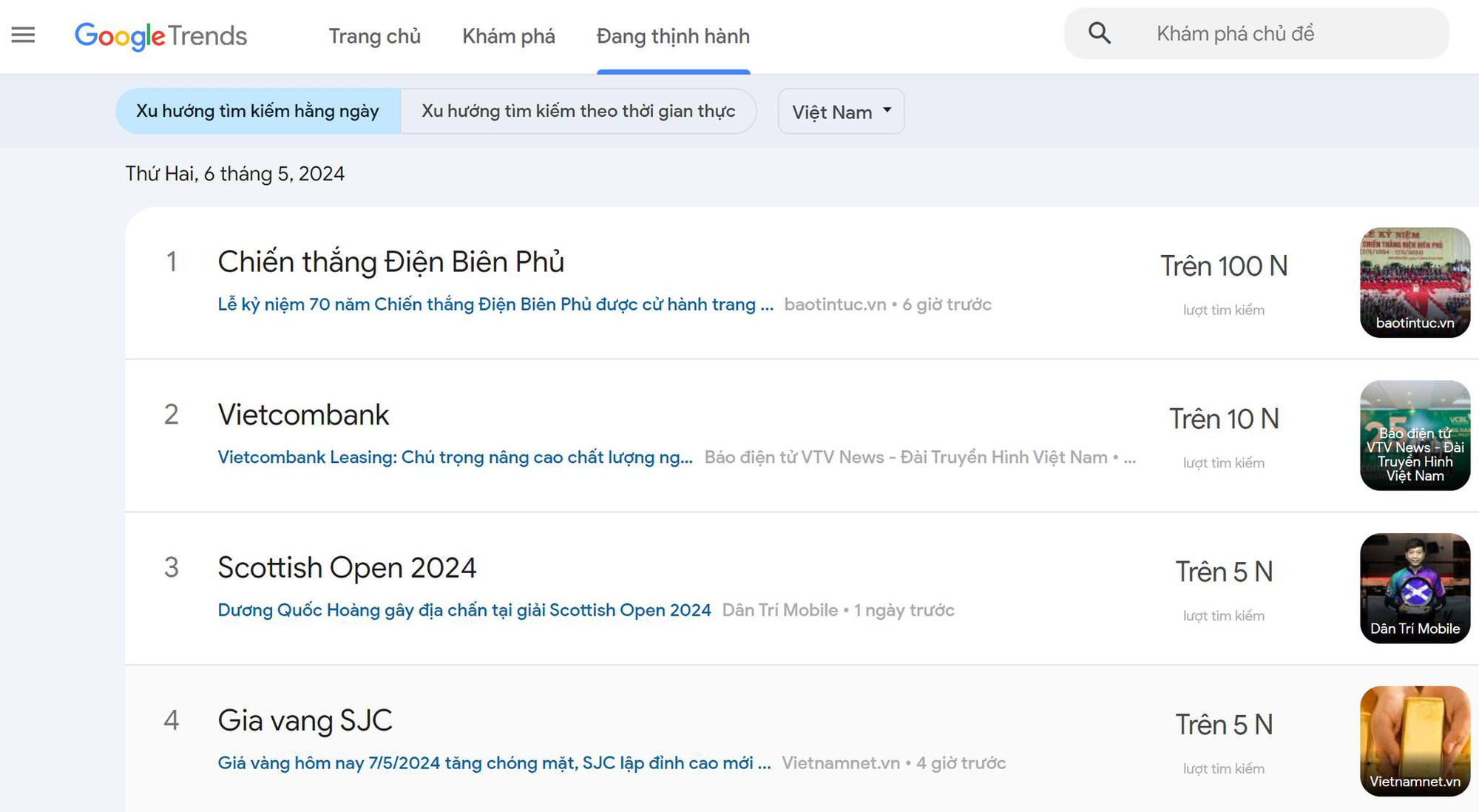Expand the Gia vang SJC trend
1479x812 pixels.
click(x=305, y=720)
